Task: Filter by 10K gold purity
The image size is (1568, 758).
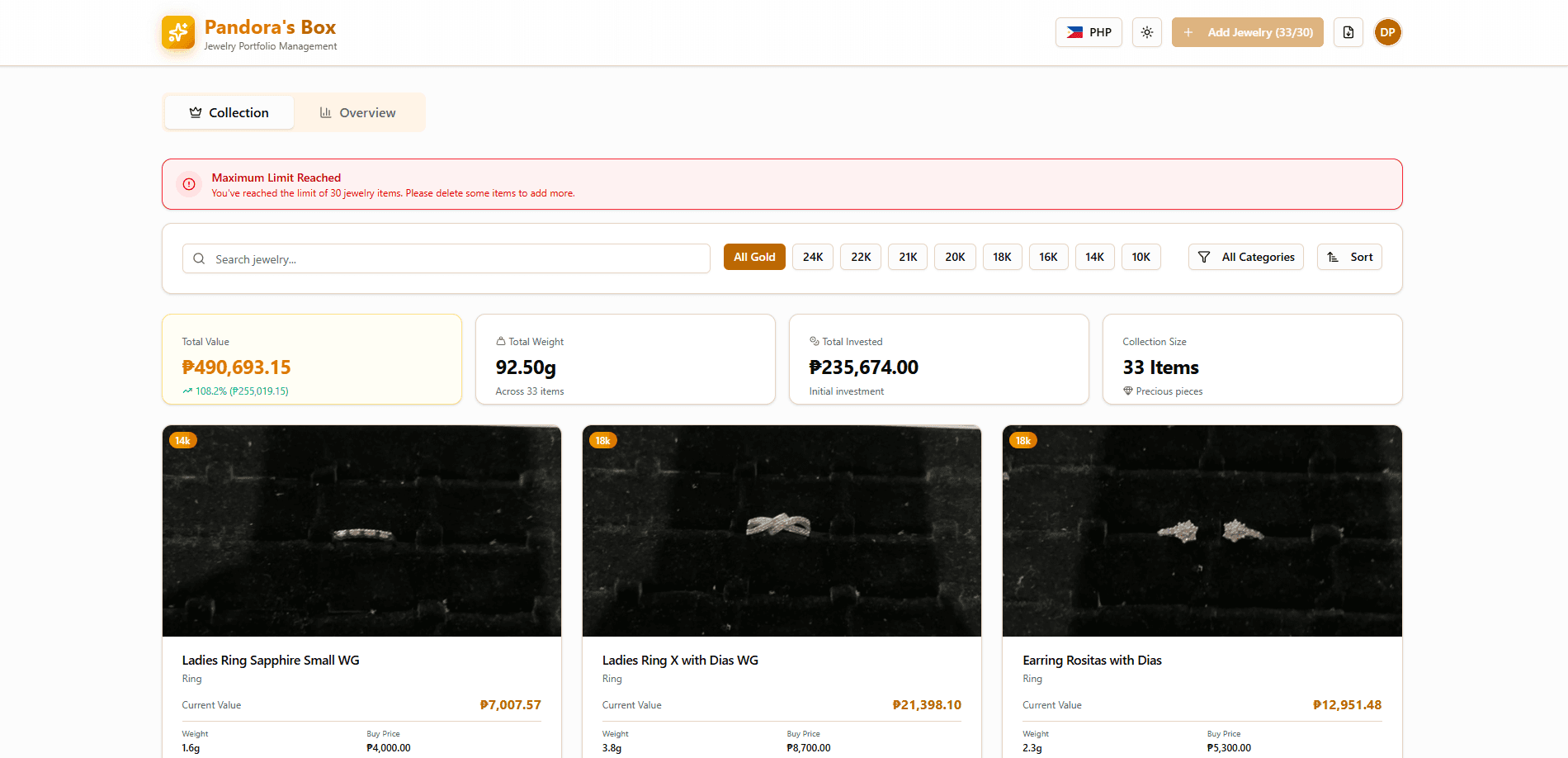Action: point(1141,257)
